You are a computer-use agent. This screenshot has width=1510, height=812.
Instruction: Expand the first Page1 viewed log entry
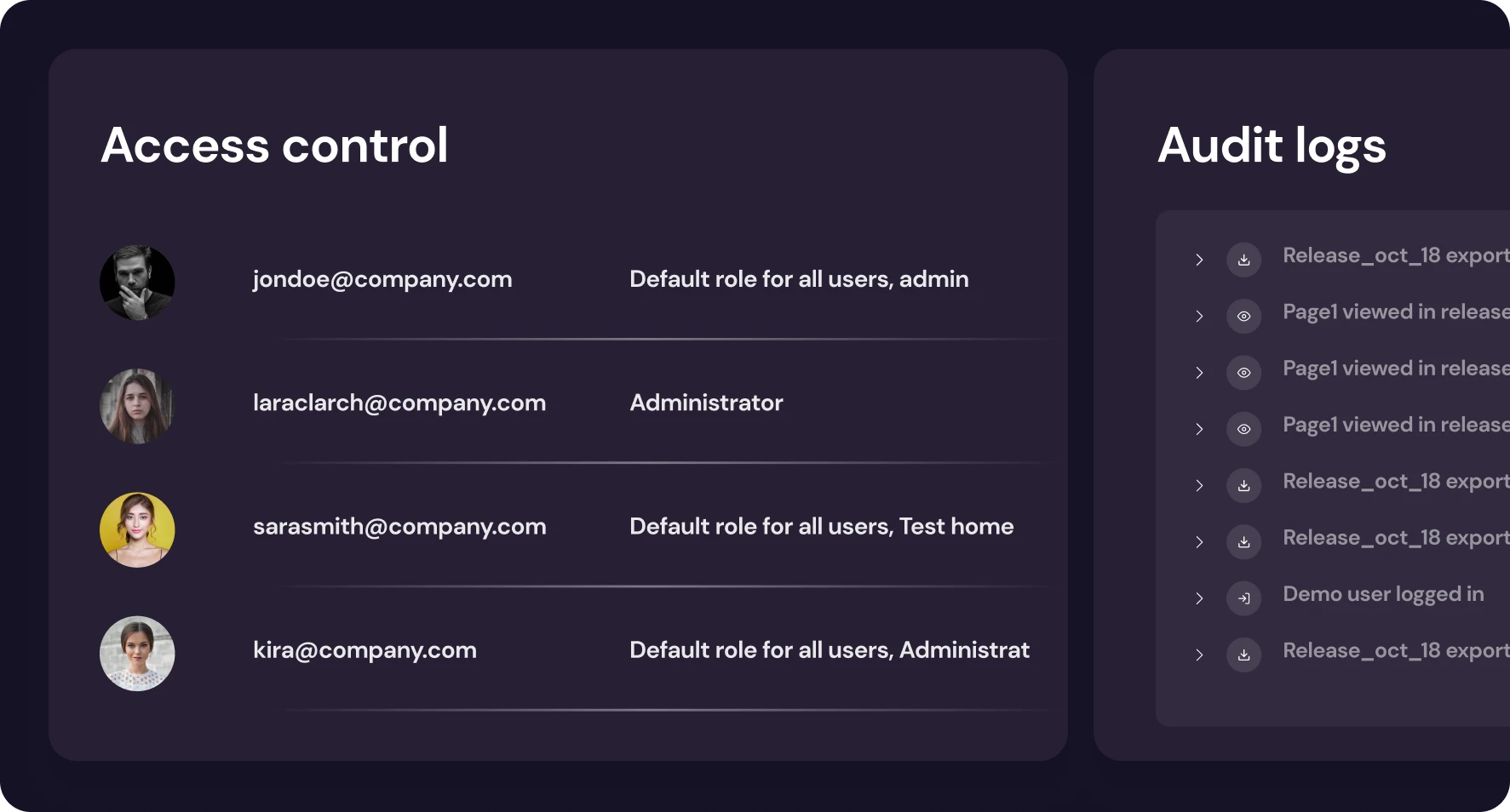pos(1199,316)
